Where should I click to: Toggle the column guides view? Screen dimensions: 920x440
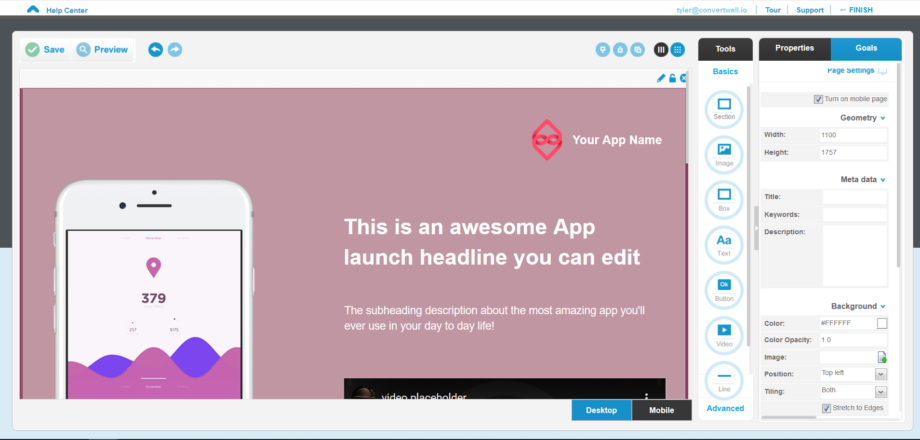(x=661, y=50)
